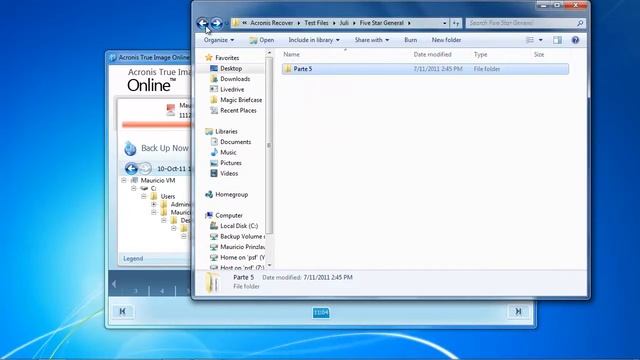This screenshot has height=360, width=640.
Task: Click Acronis Recover in the breadcrumb path
Action: (271, 23)
